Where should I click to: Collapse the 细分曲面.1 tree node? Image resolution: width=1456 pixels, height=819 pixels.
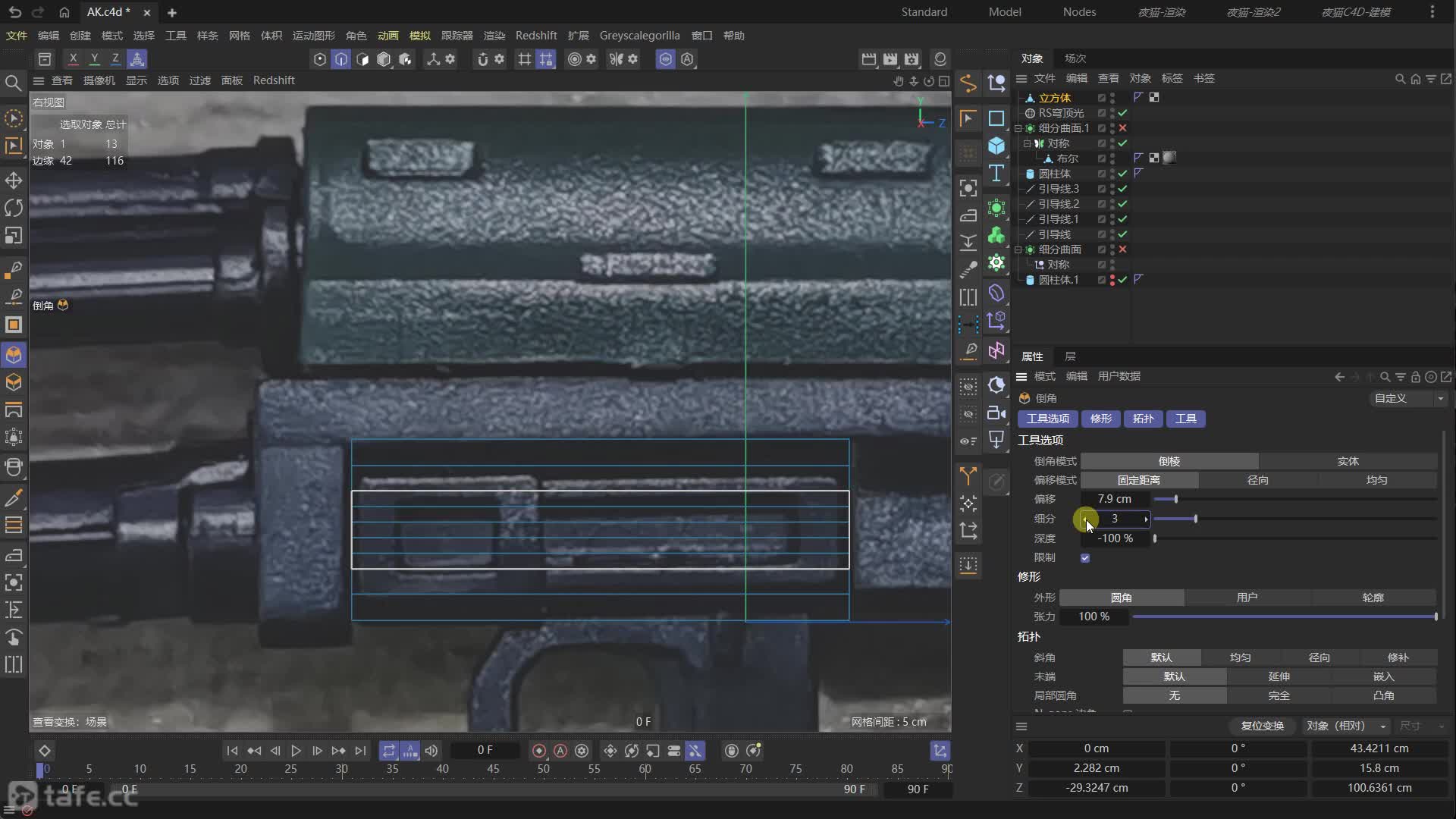coord(1018,128)
